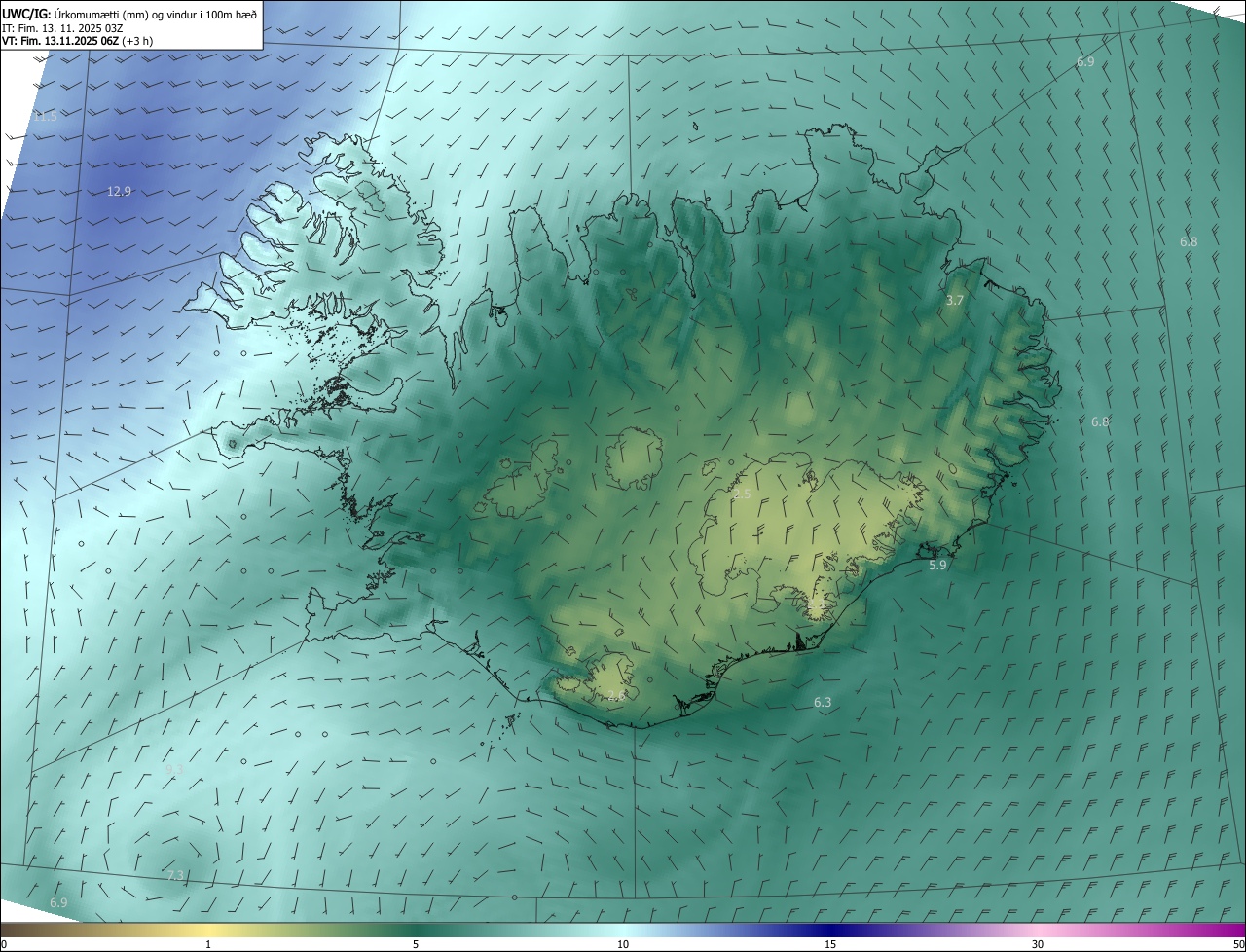This screenshot has height=952, width=1246.
Task: Click the 12.9 precipitation value
Action: point(119,192)
